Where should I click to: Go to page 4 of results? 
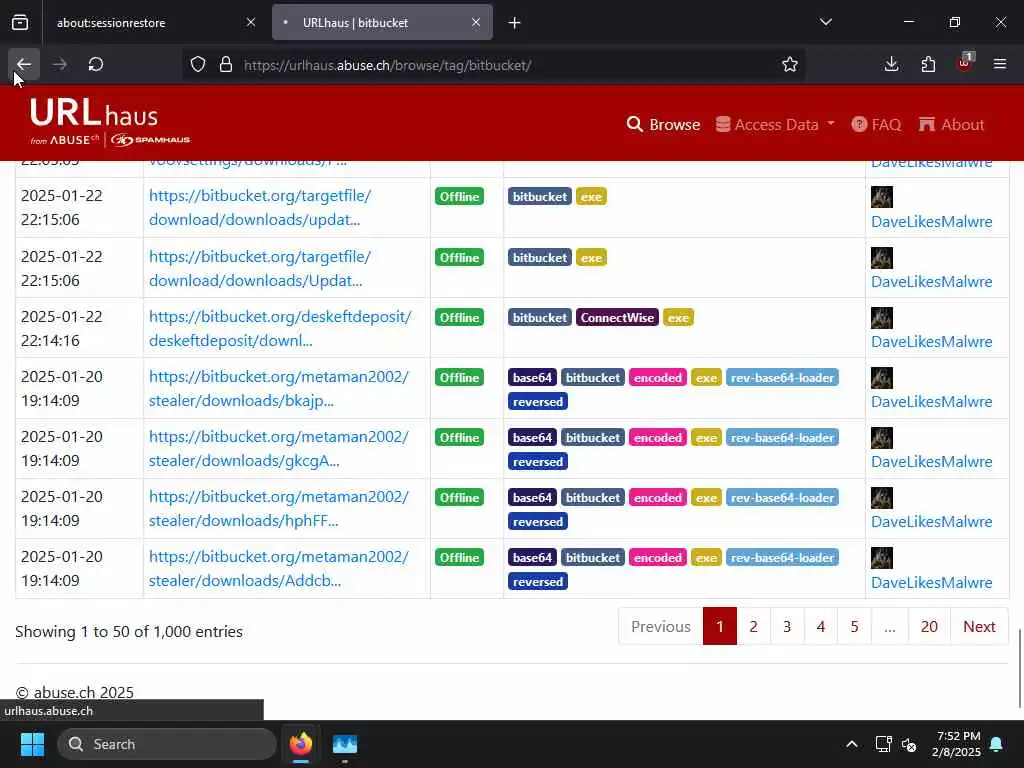pos(821,626)
